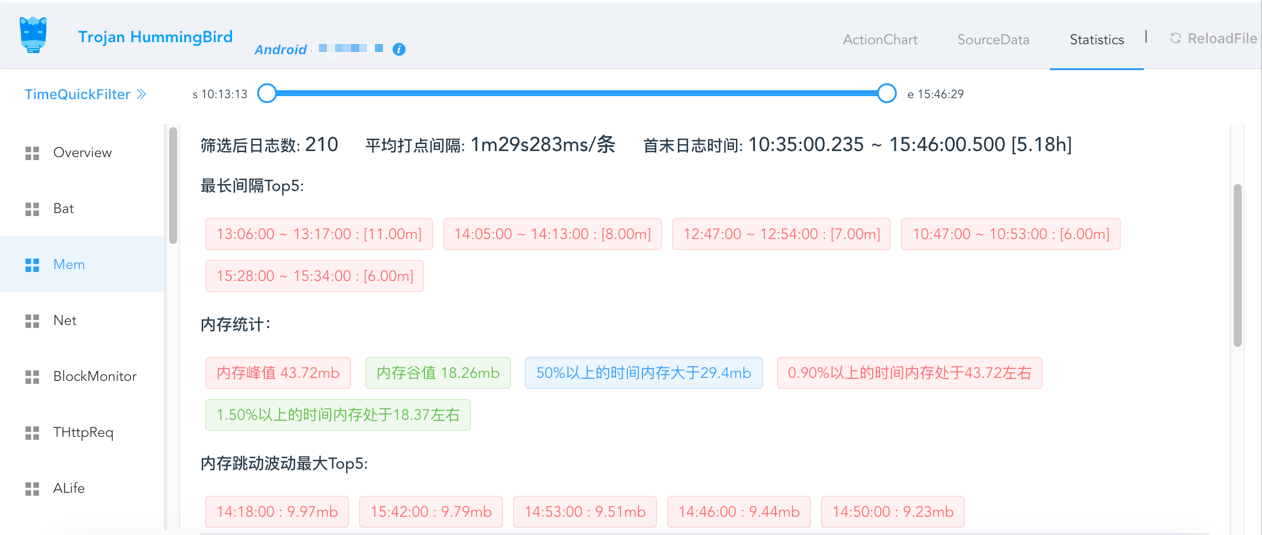Click the Trojan HummingBird logo icon
The height and width of the screenshot is (535, 1262).
coord(33,35)
